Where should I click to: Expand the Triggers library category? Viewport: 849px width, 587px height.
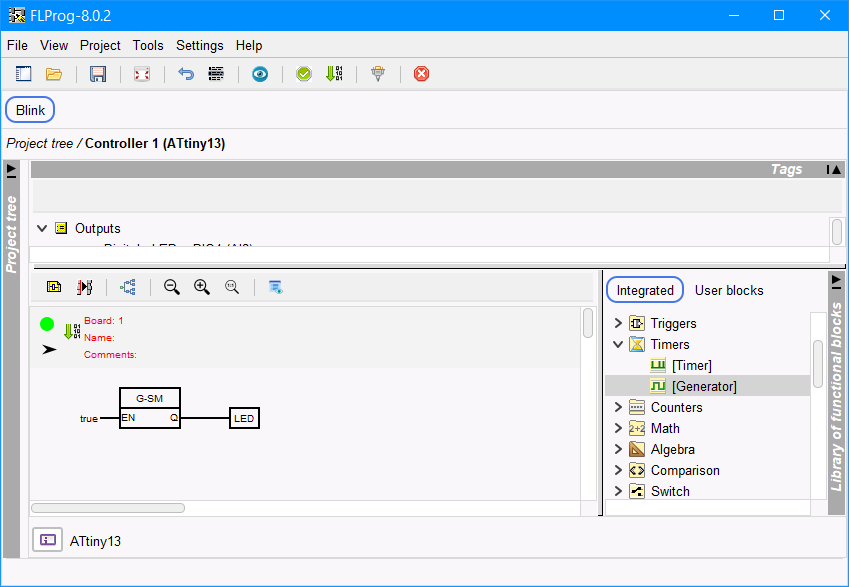coord(618,323)
